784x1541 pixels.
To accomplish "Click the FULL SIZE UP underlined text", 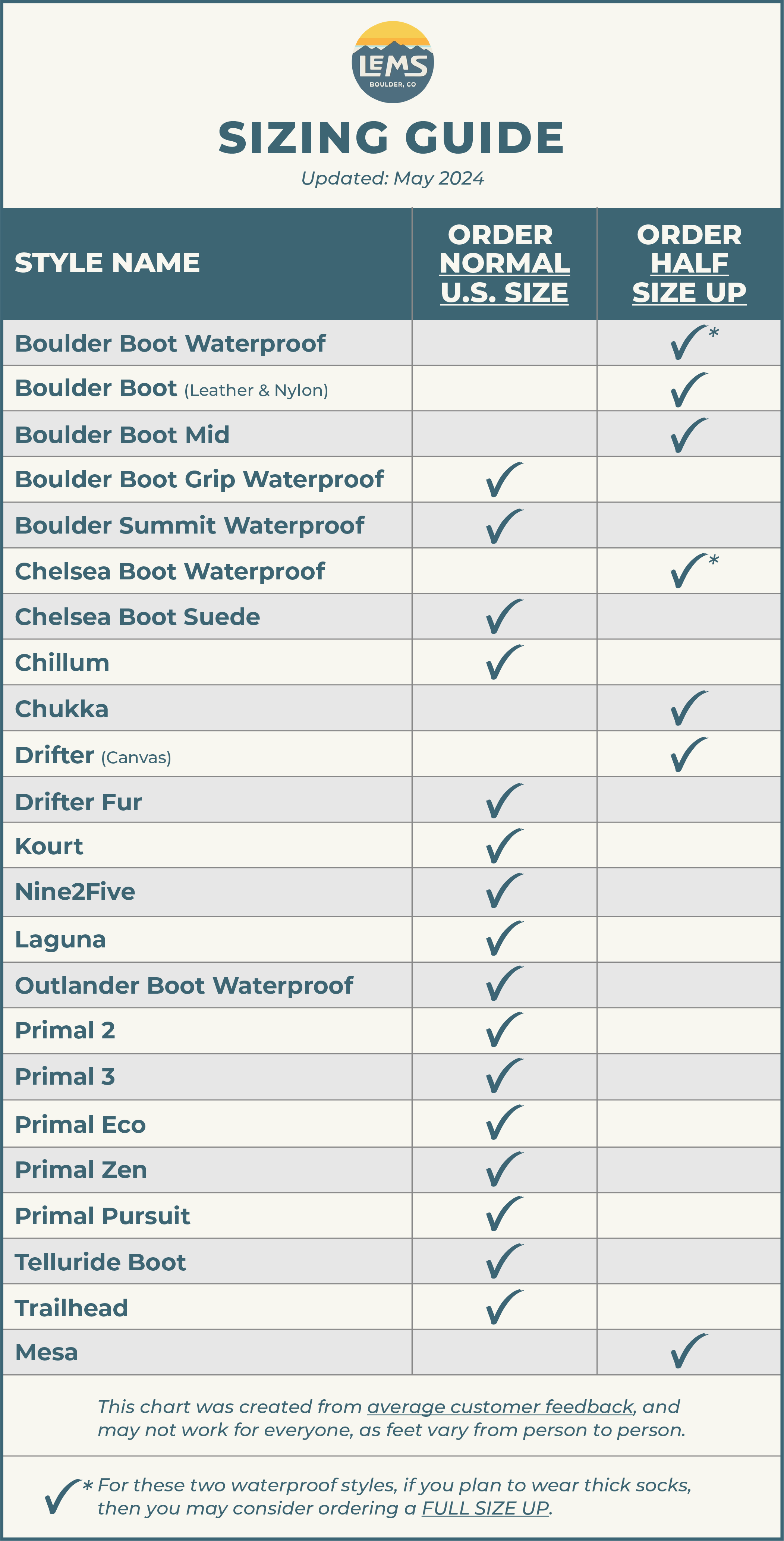I will 485,1508.
